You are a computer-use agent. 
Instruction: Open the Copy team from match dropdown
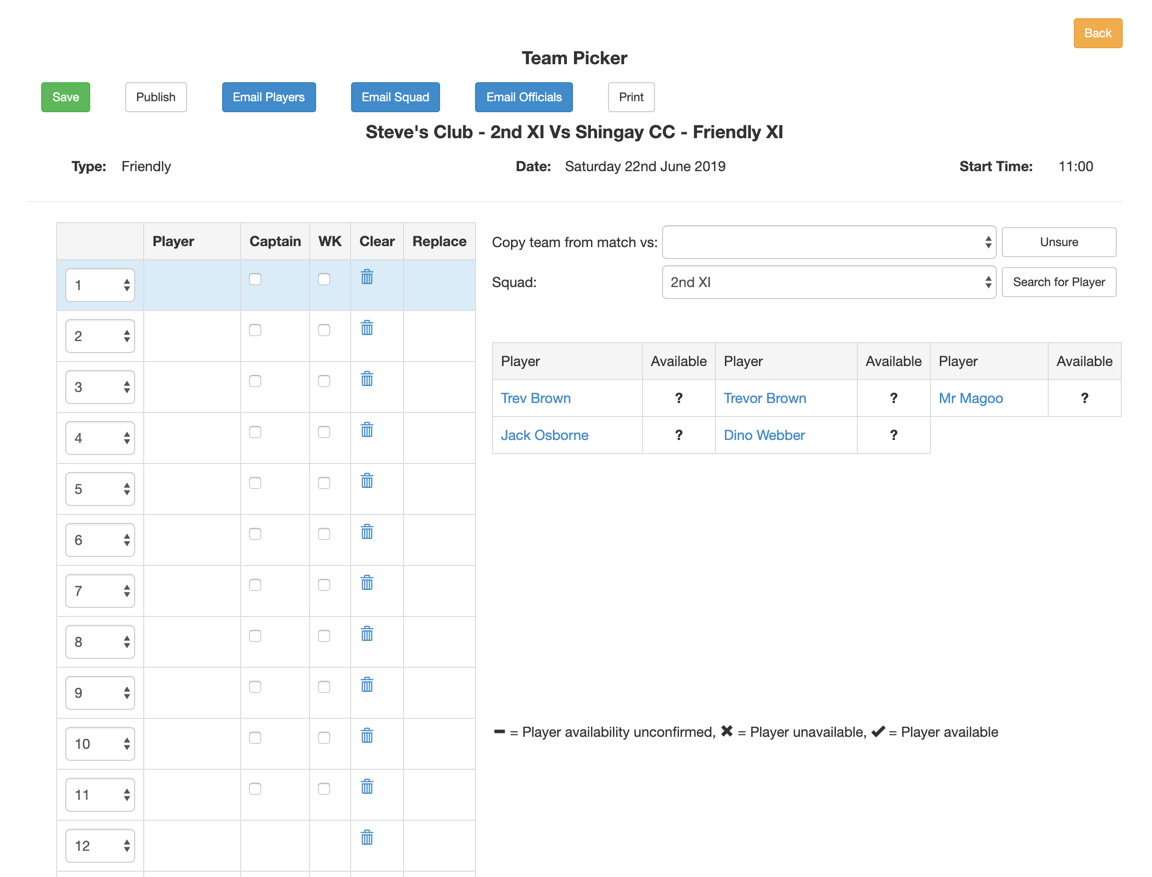(829, 241)
